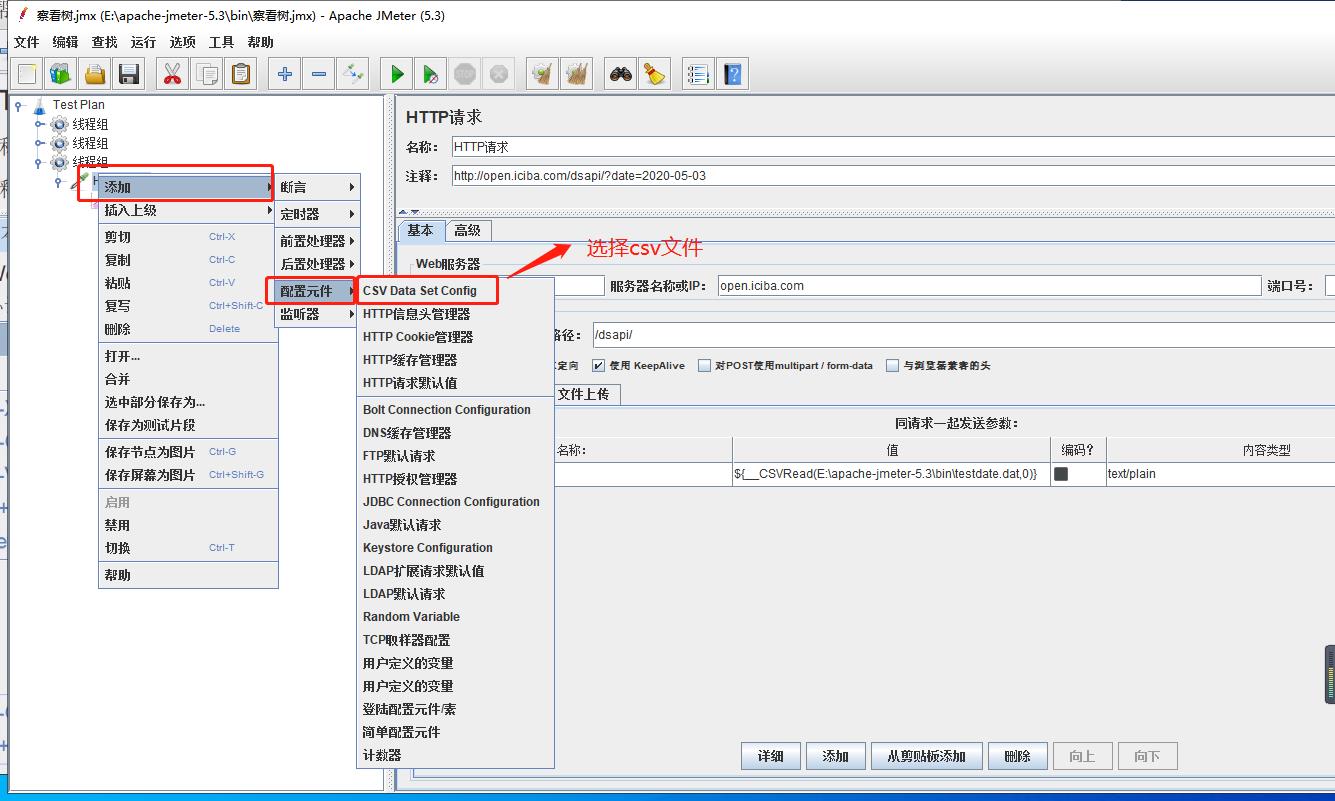This screenshot has width=1335, height=801.
Task: Choose 计数器 from config submenu
Action: tap(455, 755)
